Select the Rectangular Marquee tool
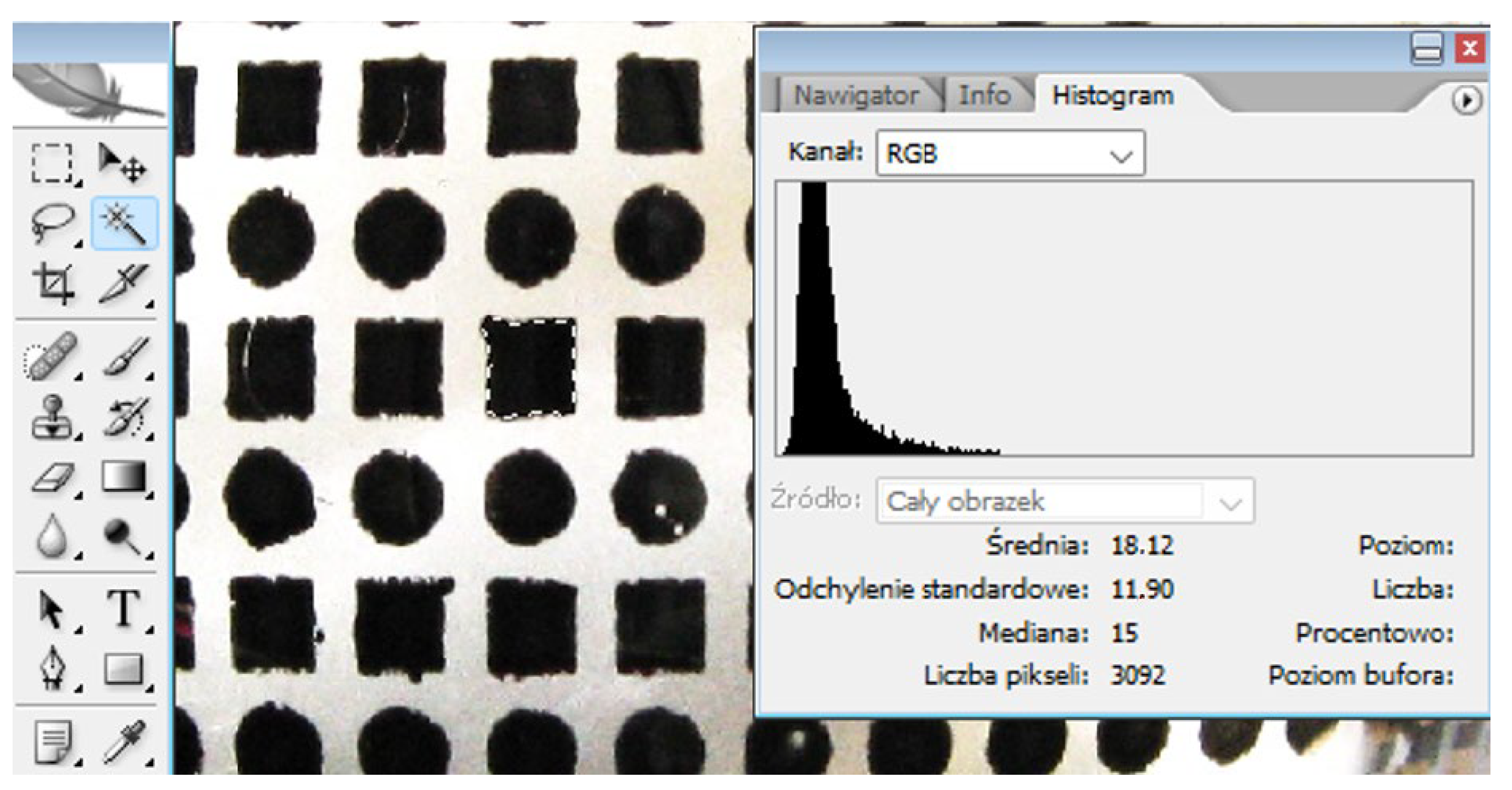The width and height of the screenshot is (1512, 790). [53, 163]
